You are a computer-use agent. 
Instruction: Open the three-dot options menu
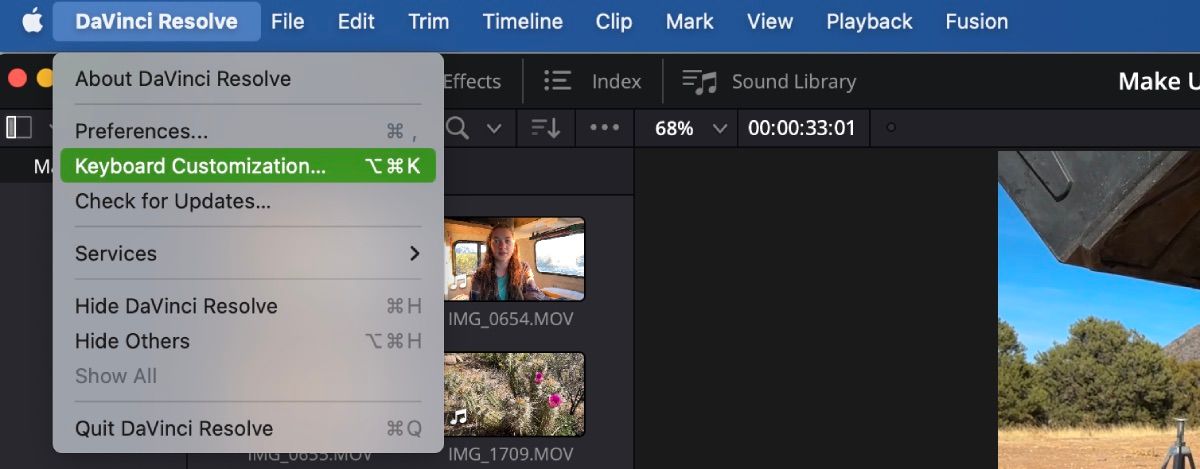[x=604, y=128]
